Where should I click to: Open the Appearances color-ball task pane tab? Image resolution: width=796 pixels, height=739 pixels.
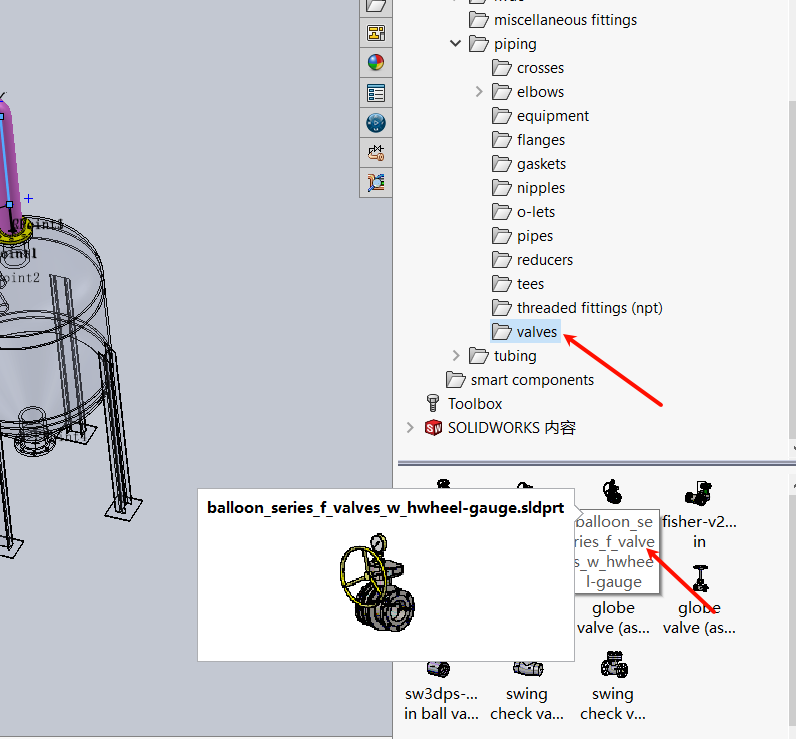tap(376, 63)
